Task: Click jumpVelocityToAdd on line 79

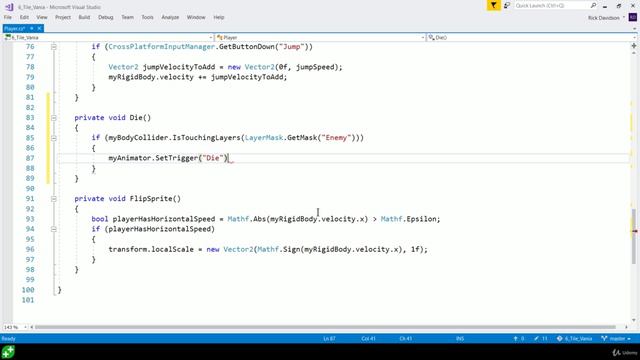Action: coord(247,77)
